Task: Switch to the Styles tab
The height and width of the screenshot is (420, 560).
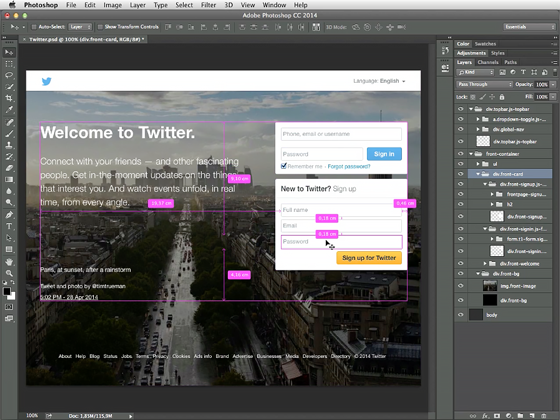Action: [x=498, y=53]
